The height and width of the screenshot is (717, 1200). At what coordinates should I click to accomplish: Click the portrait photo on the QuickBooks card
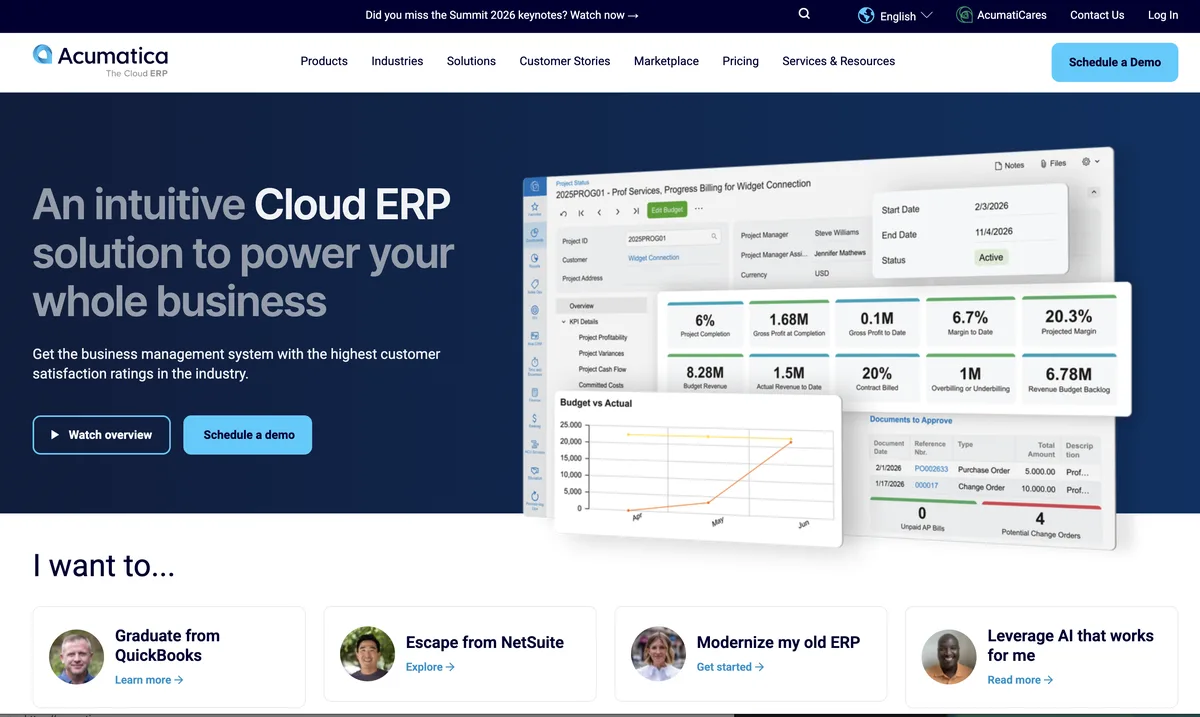coord(77,656)
